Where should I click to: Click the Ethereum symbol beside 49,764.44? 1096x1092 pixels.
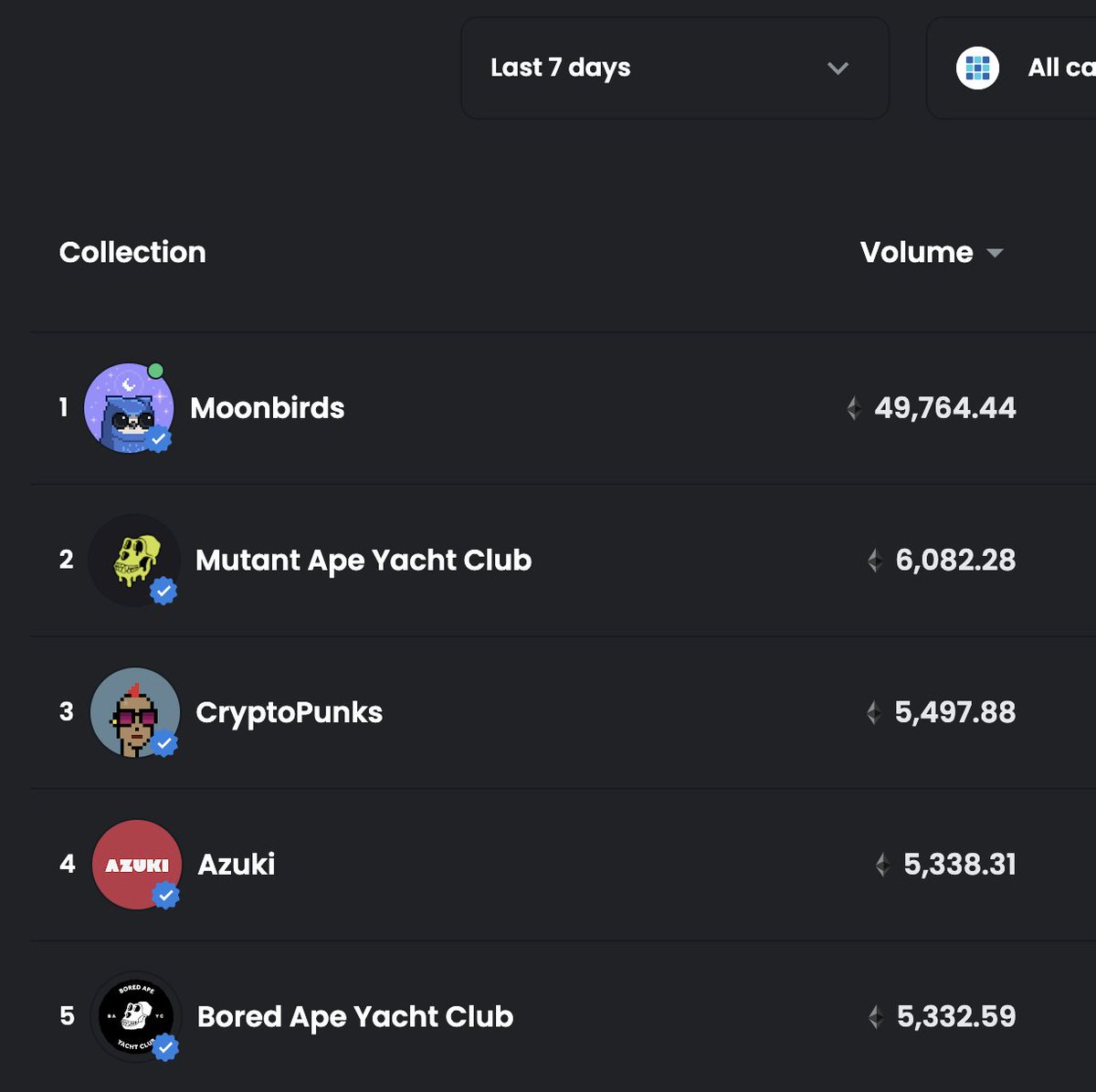point(854,408)
